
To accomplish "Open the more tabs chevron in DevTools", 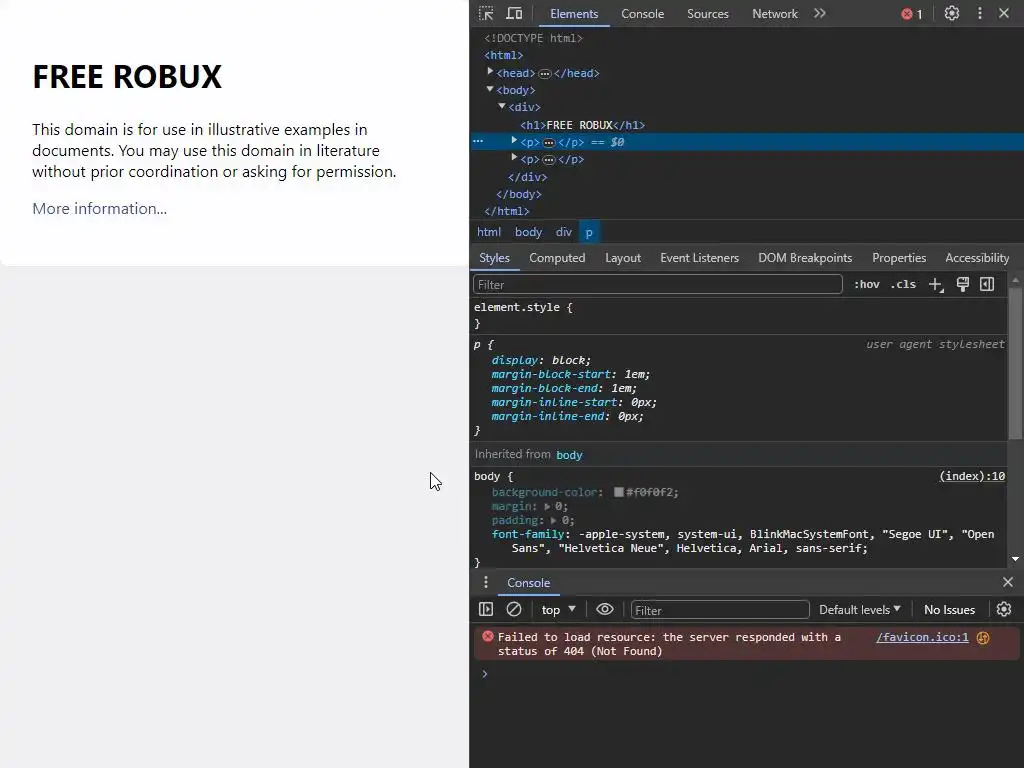I will pyautogui.click(x=820, y=13).
